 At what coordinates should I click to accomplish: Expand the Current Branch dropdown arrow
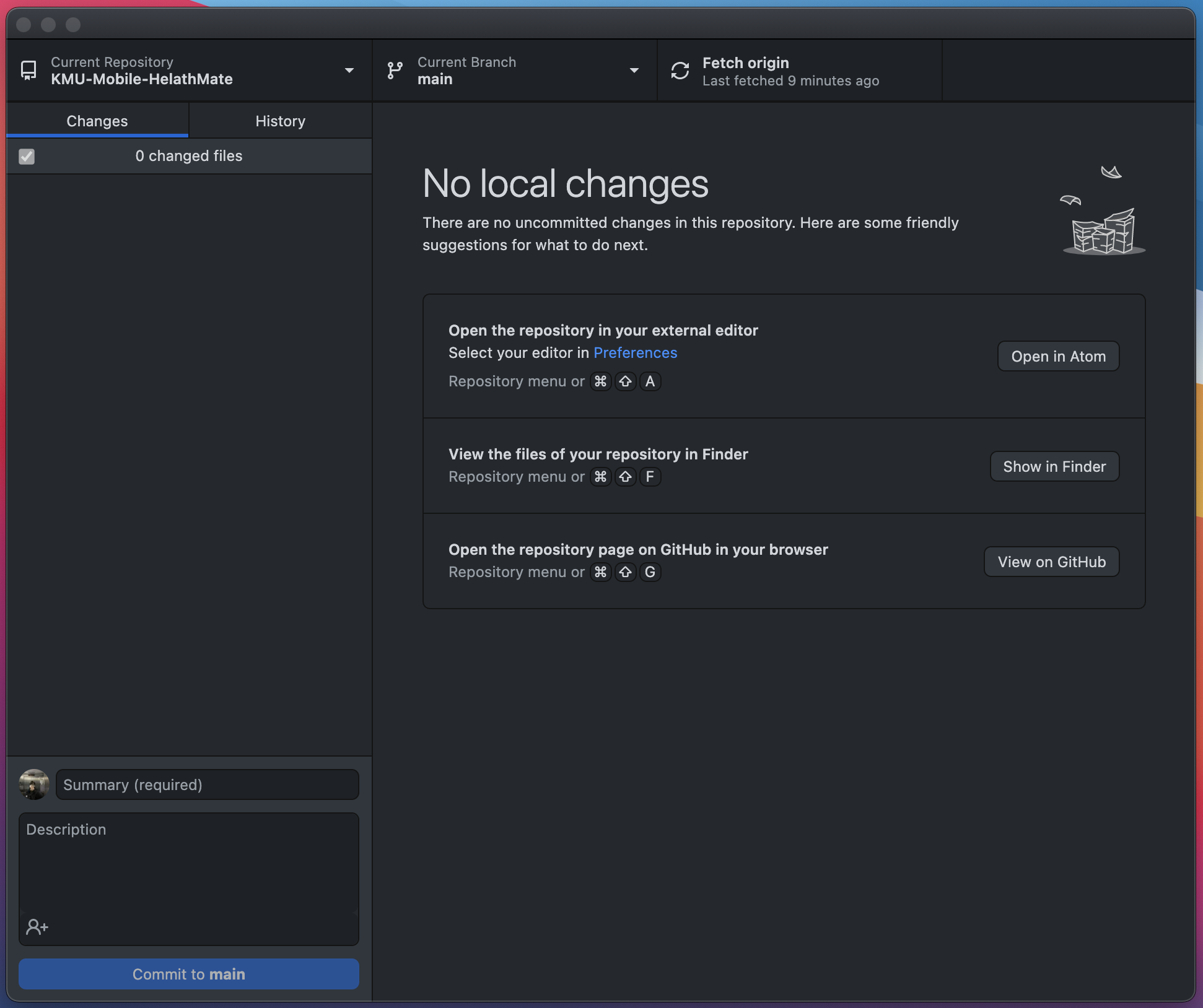click(634, 71)
